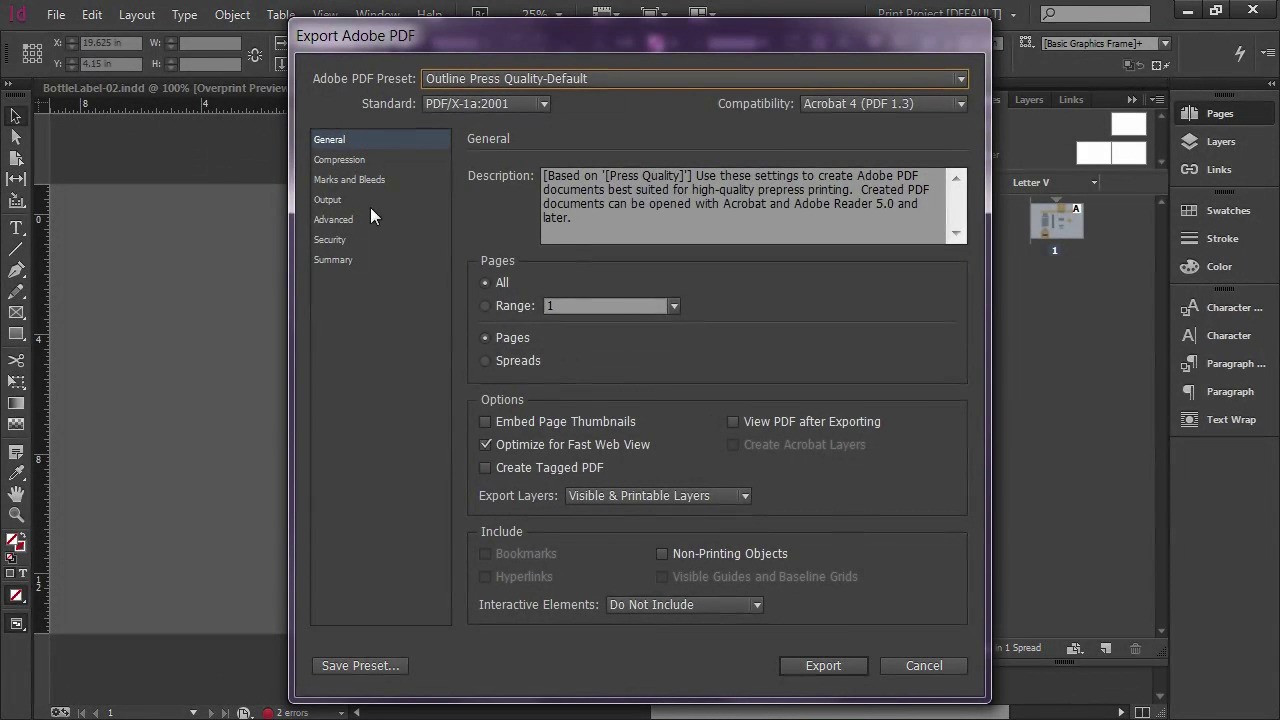Click the Cancel button
The width and height of the screenshot is (1280, 720).
(x=924, y=666)
